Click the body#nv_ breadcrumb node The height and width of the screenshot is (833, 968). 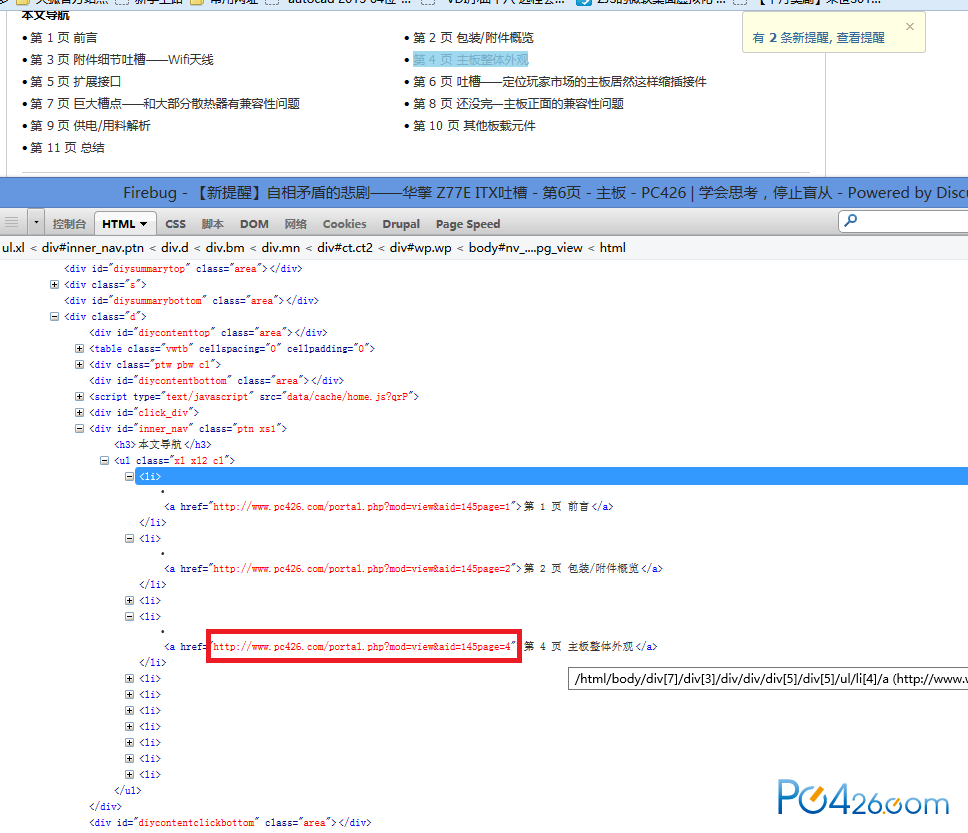click(x=525, y=248)
